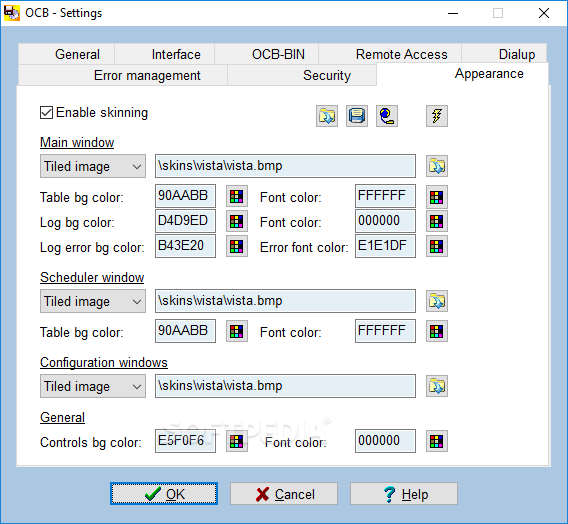Click the OCB application icon in title bar
Image resolution: width=568 pixels, height=524 pixels.
[x=12, y=13]
